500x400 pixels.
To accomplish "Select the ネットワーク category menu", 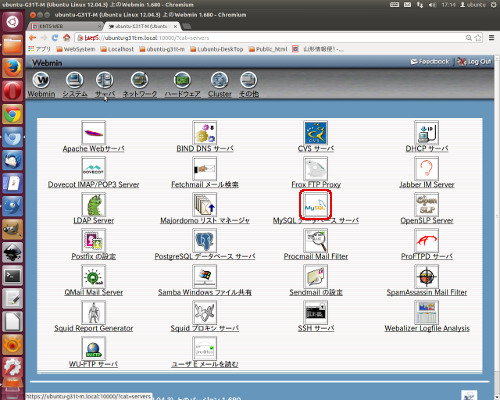I will (x=140, y=85).
